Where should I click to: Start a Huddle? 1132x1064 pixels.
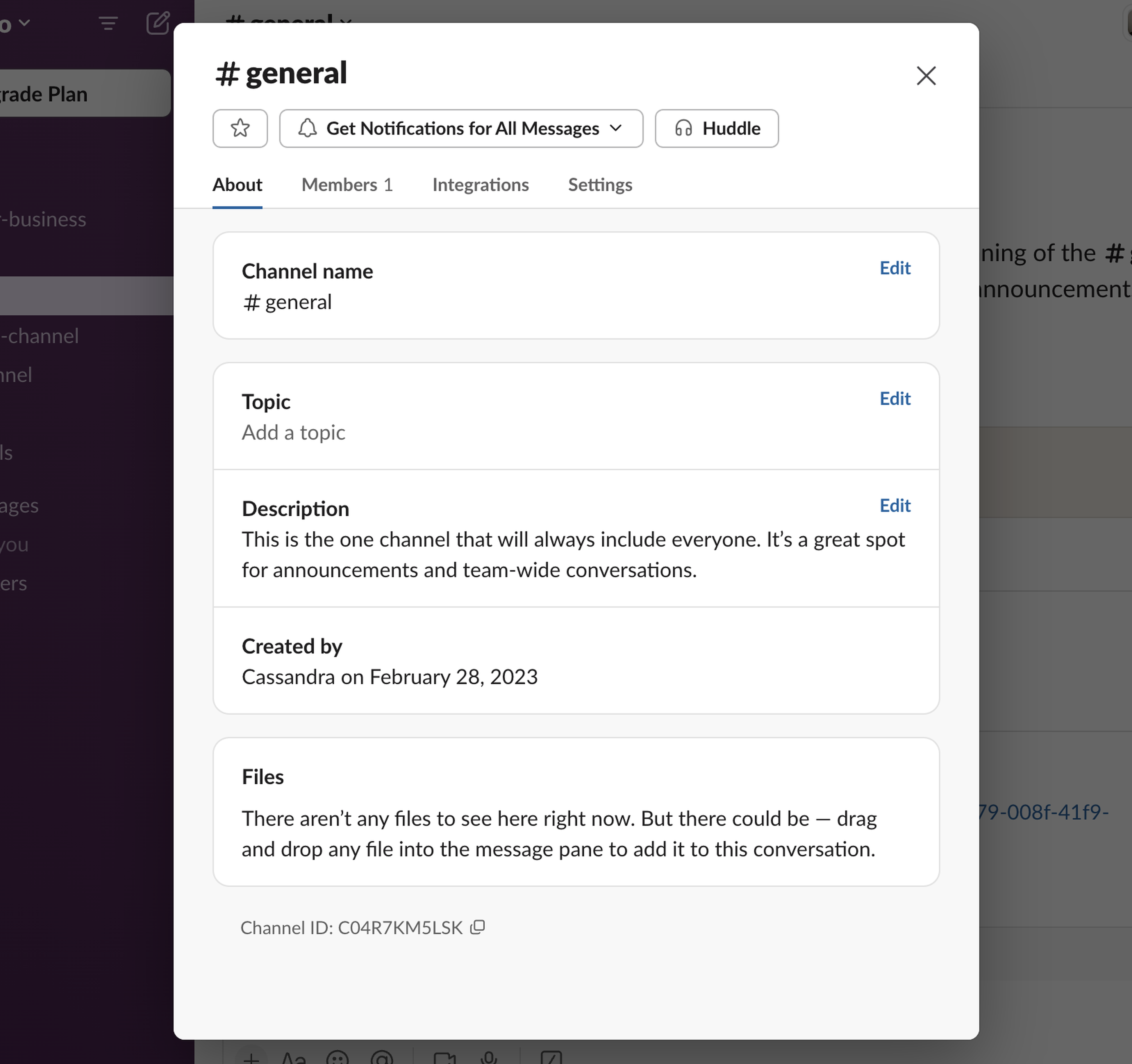coord(716,128)
